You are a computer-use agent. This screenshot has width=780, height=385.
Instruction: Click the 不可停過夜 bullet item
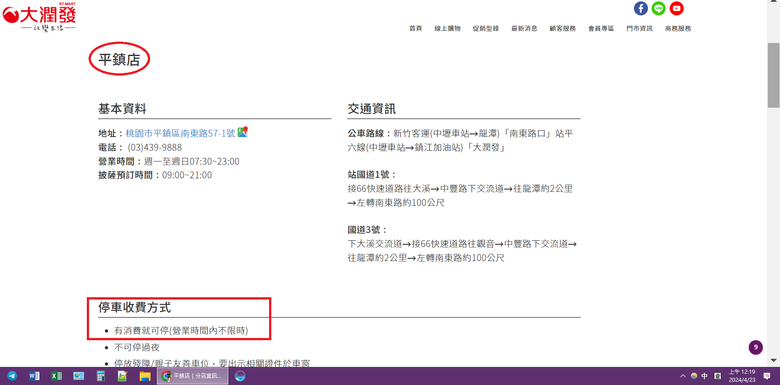pyautogui.click(x=137, y=347)
